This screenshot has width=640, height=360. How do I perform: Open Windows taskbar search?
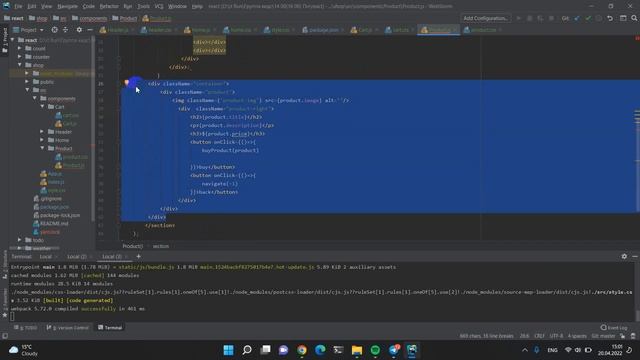(x=247, y=350)
